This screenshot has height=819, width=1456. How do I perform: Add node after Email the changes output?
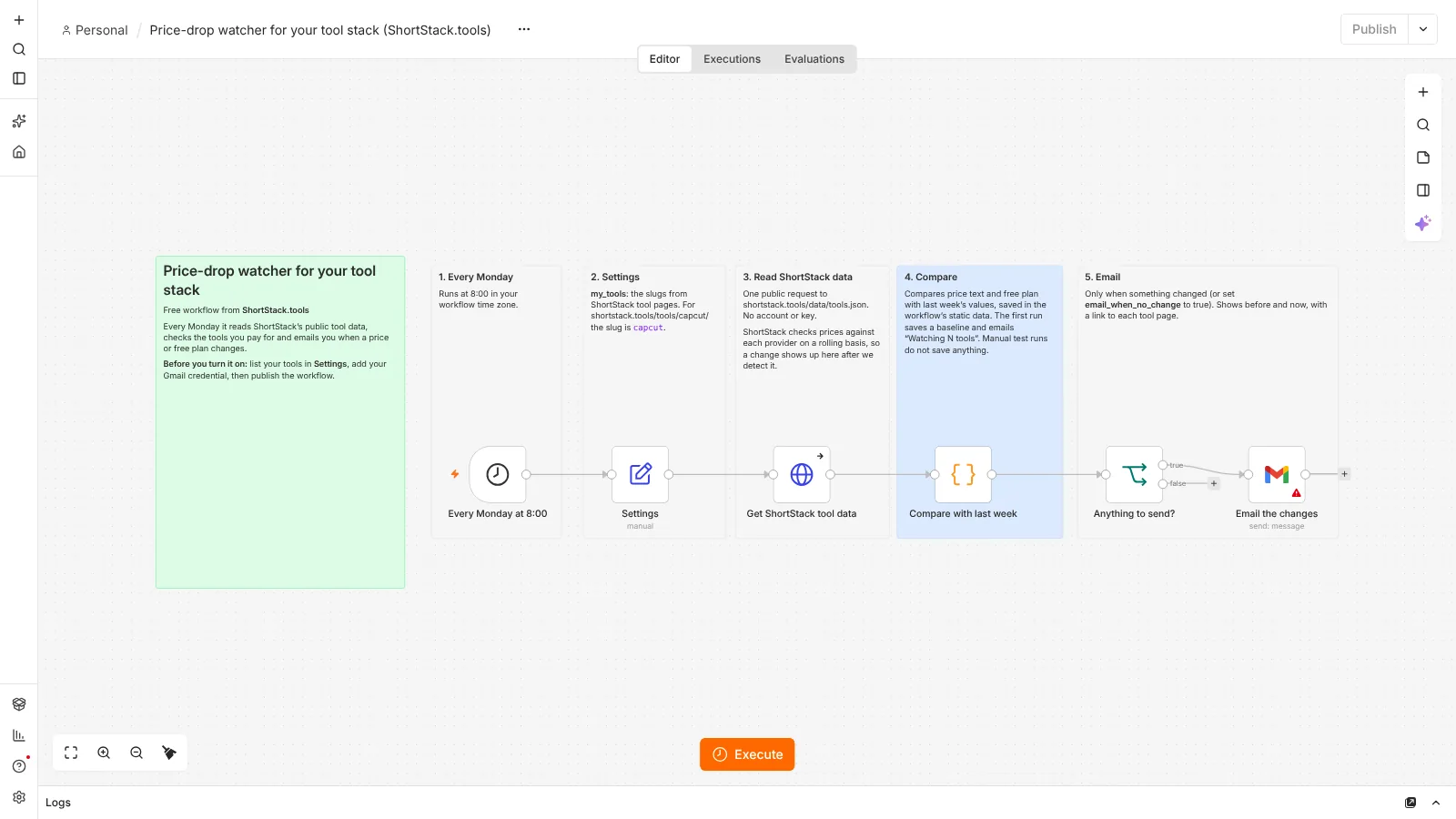pos(1344,474)
